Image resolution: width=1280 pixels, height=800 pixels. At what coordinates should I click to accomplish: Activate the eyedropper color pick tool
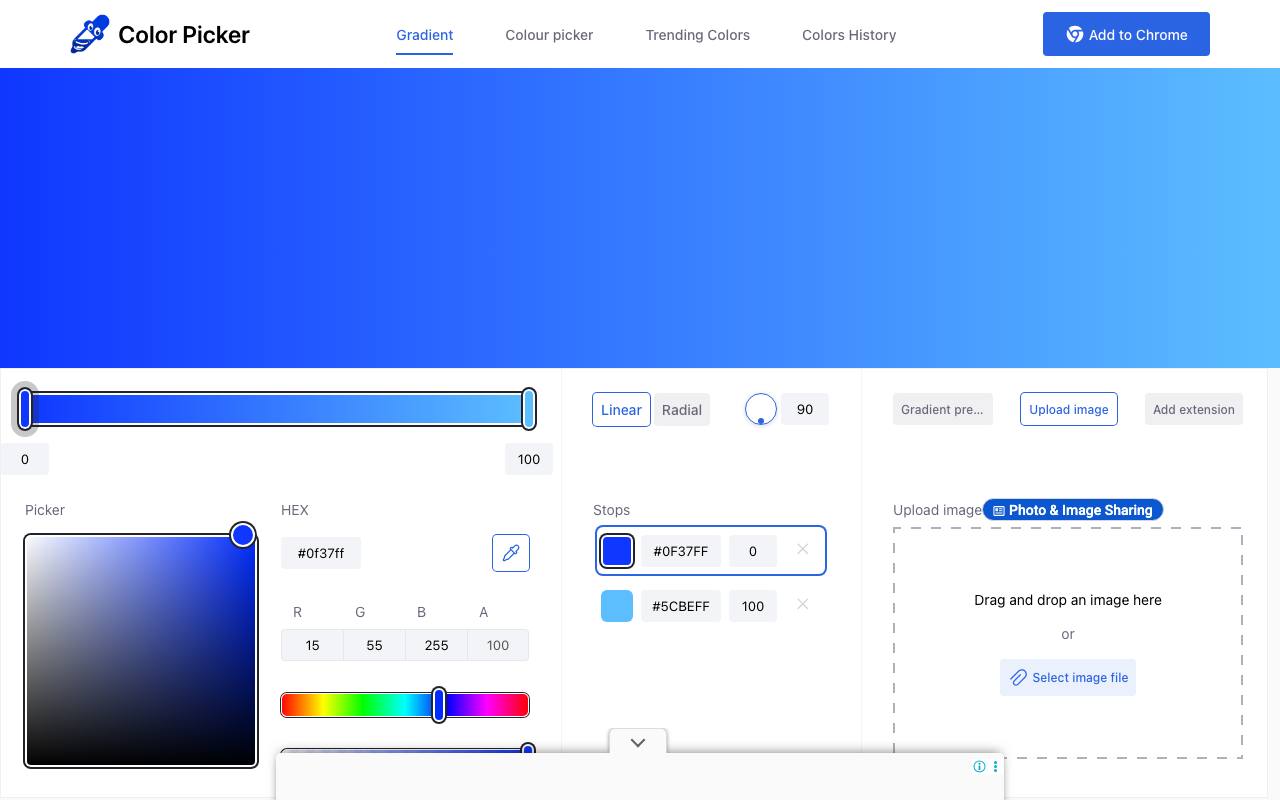511,553
